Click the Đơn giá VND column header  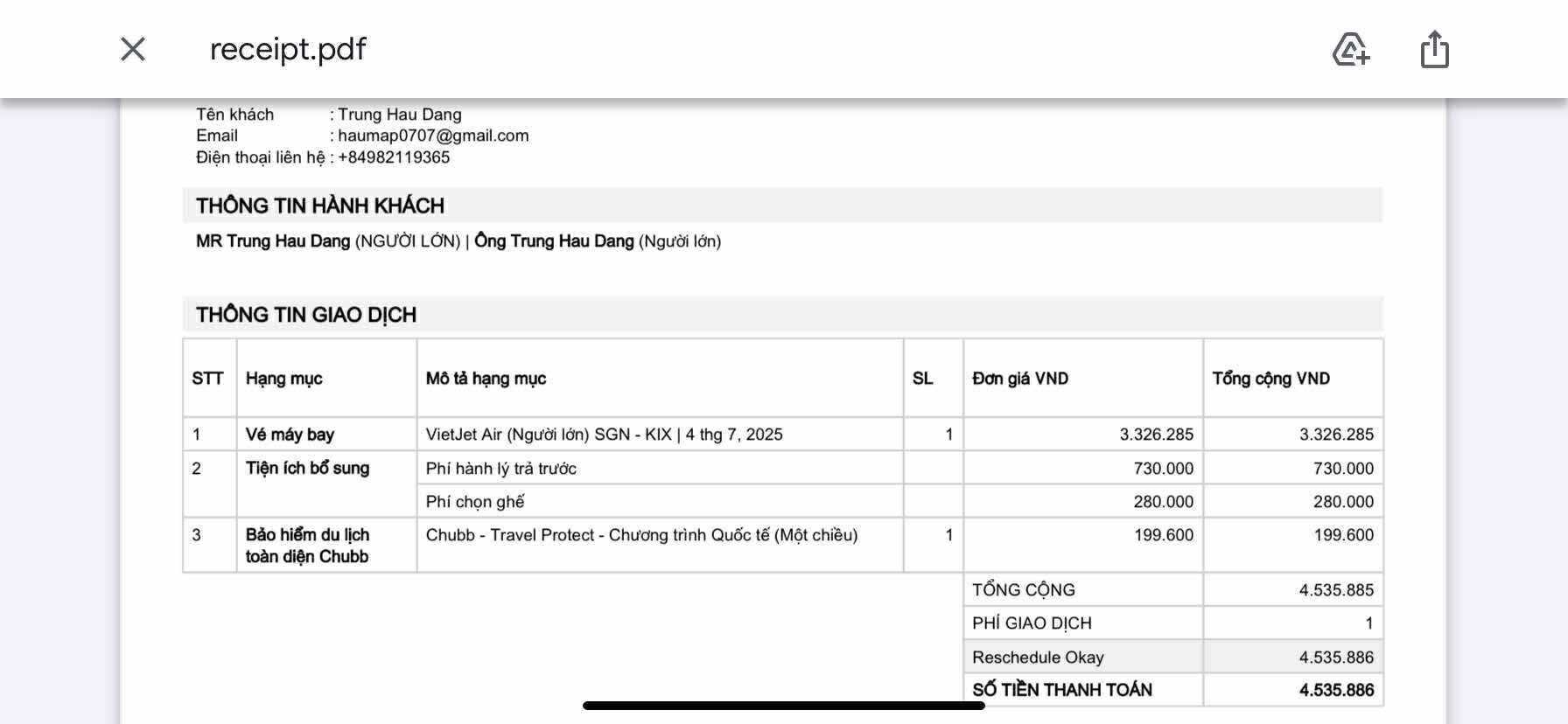(1020, 379)
